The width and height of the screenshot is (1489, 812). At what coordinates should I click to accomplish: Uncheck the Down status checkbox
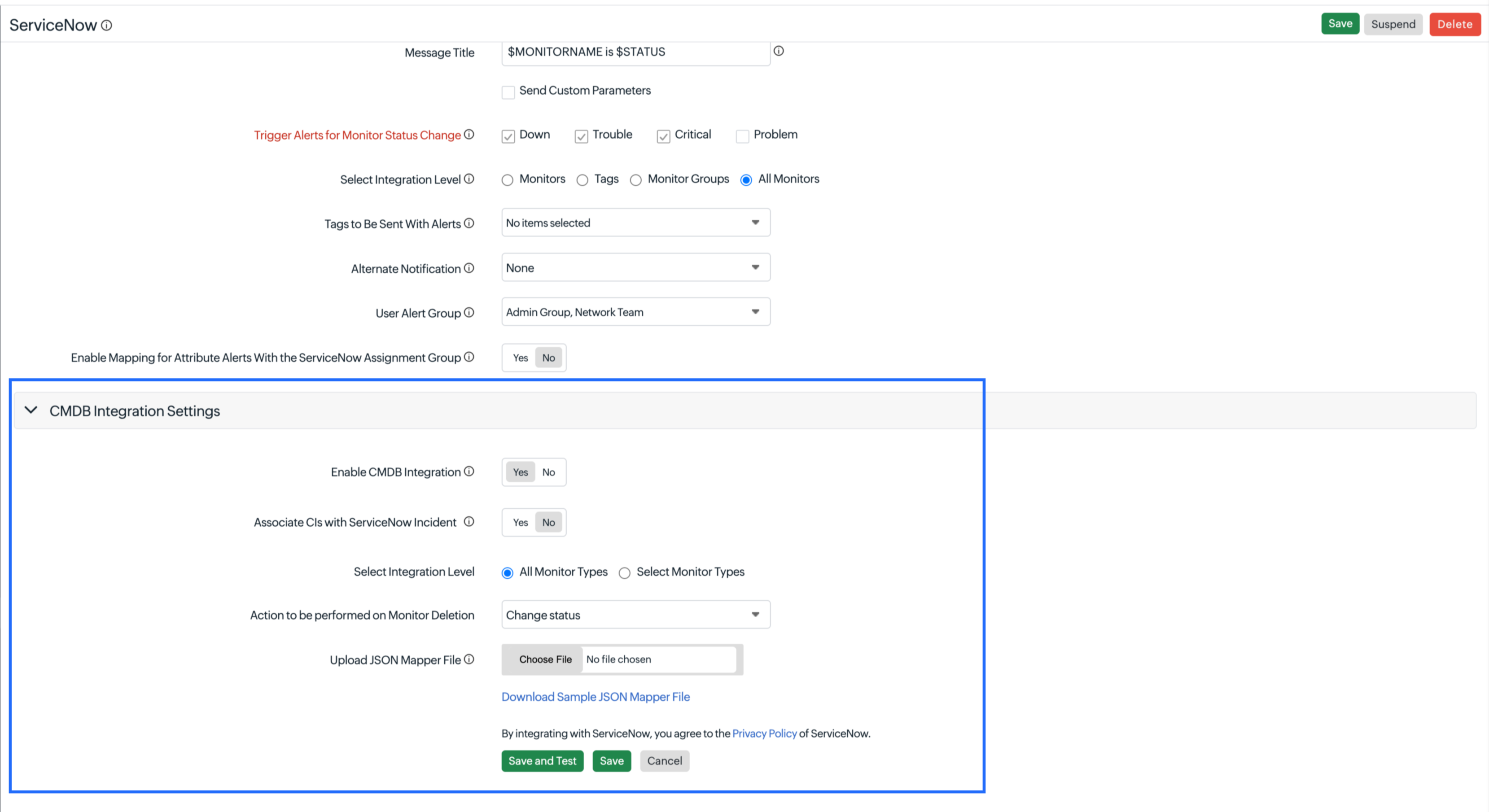tap(508, 136)
